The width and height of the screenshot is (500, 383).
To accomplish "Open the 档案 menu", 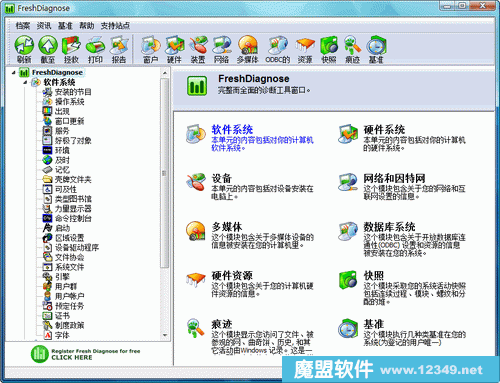I will coord(23,26).
